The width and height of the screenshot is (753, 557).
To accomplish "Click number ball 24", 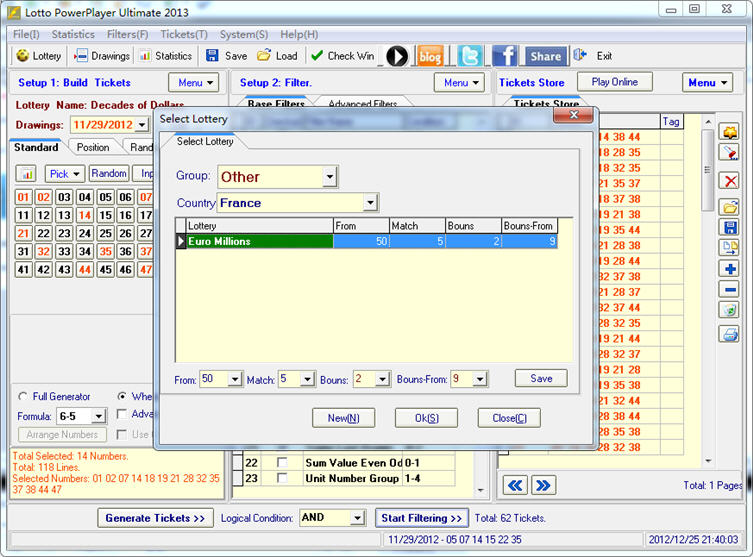I will [x=85, y=233].
